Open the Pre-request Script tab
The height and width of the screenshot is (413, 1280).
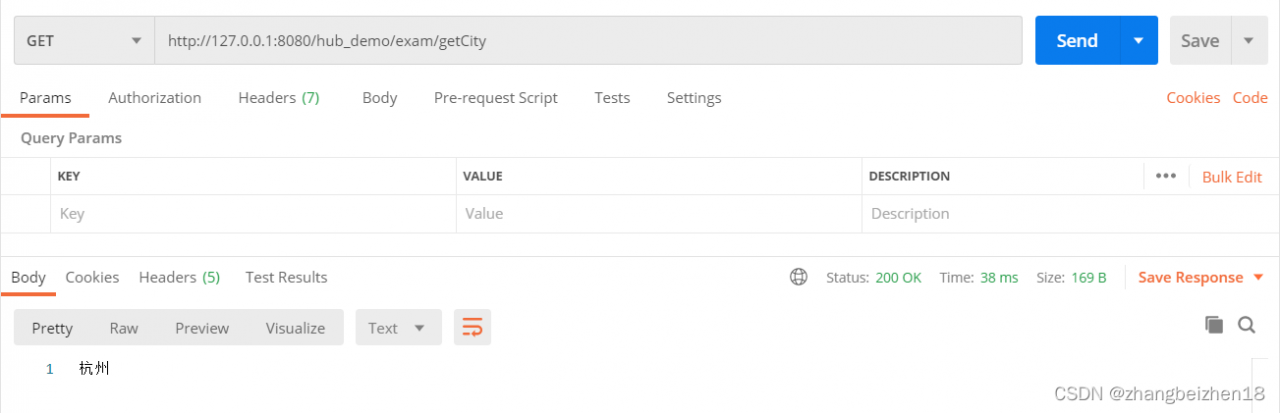pyautogui.click(x=495, y=98)
